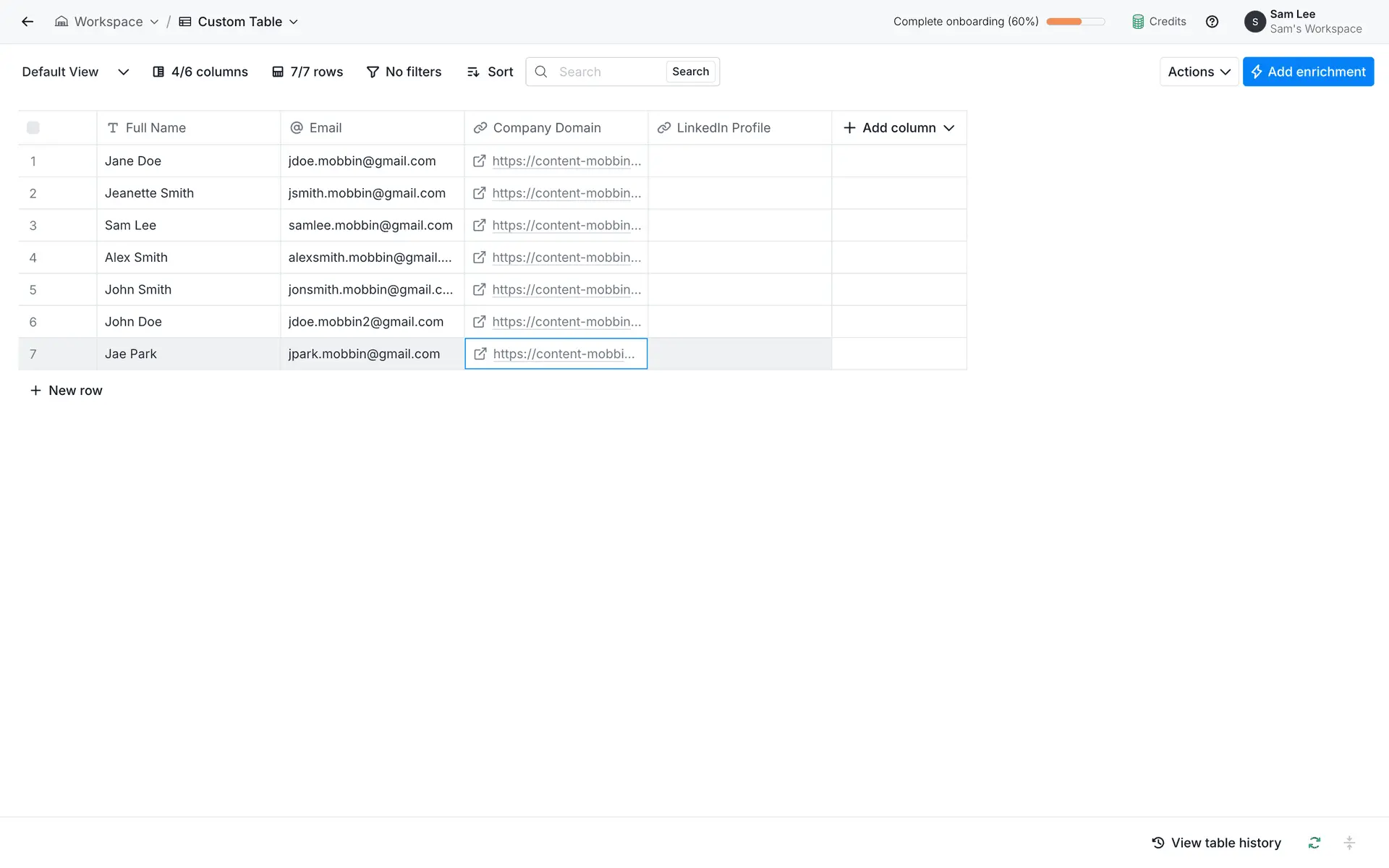Click into the Search input field

coord(608,72)
